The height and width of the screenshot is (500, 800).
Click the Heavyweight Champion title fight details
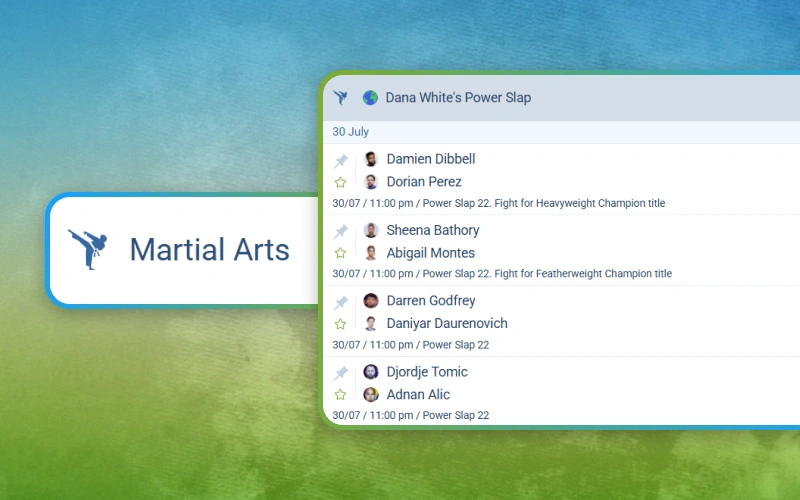coord(498,203)
